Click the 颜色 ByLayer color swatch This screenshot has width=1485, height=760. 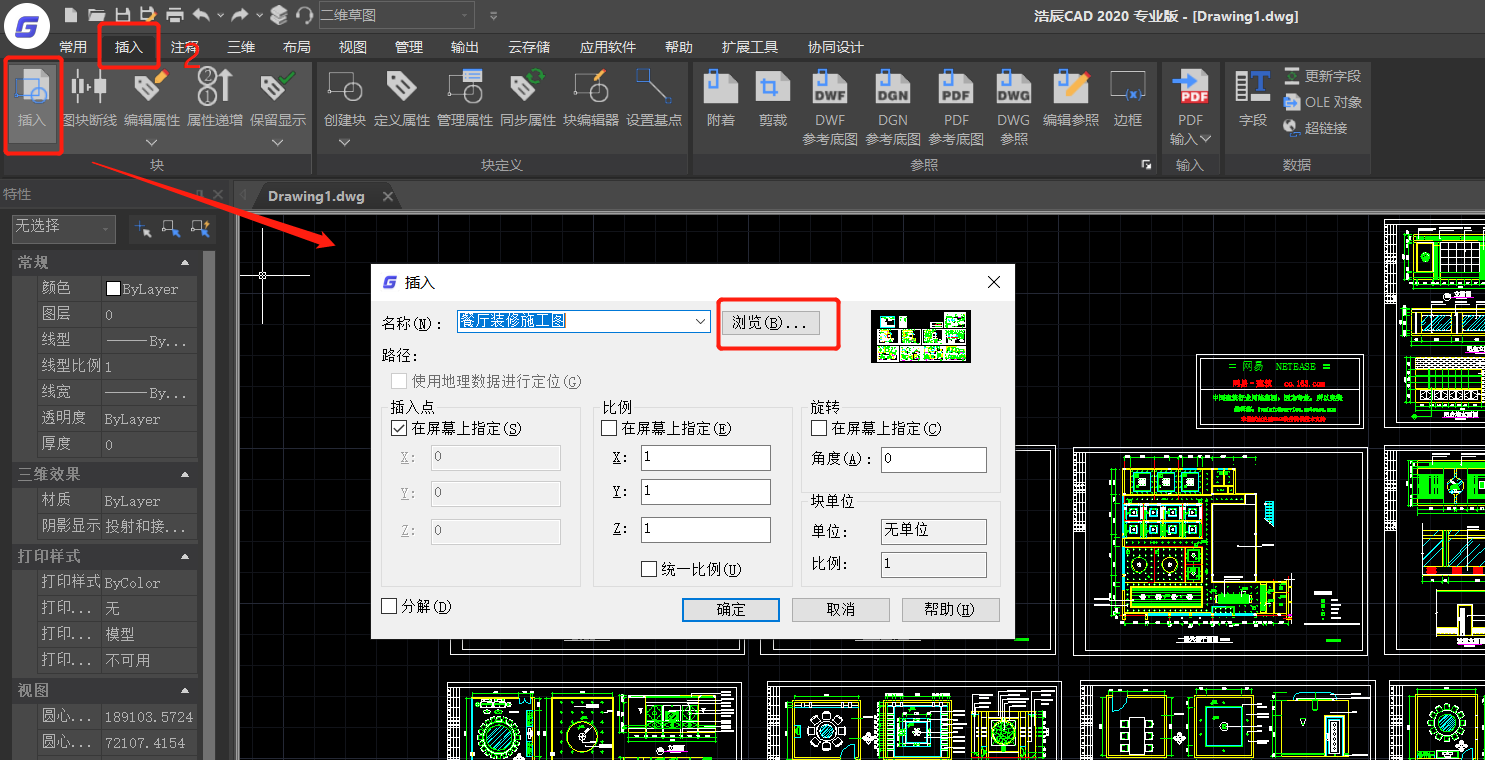[113, 288]
